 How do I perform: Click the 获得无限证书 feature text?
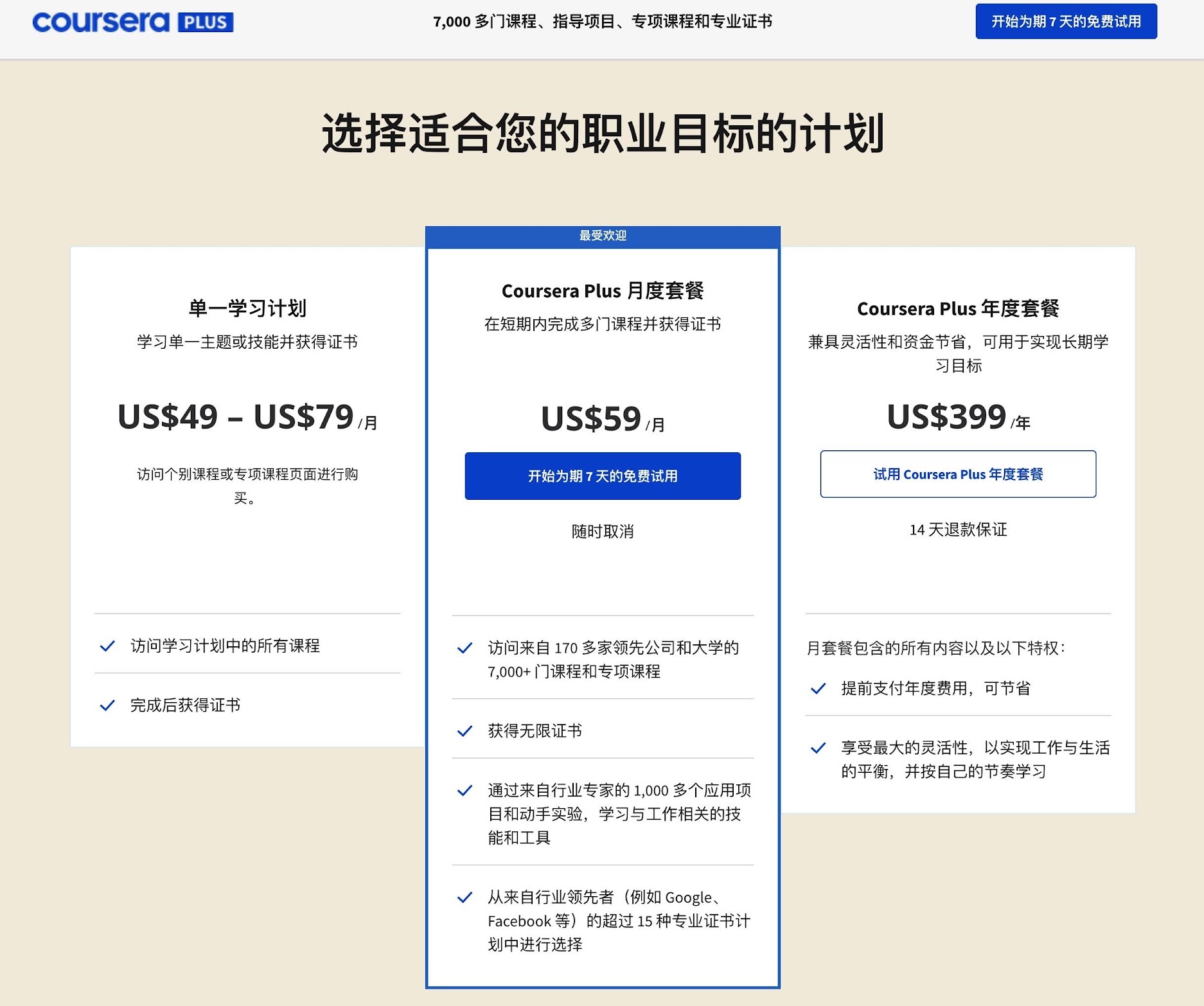click(535, 731)
